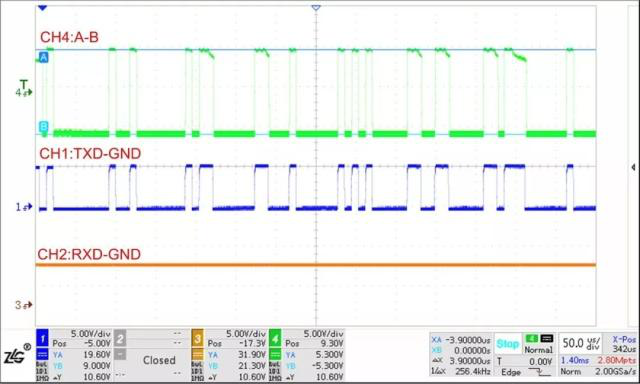This screenshot has height=384, width=640.
Task: Toggle channel 3 coupling icon
Action: click(197, 354)
